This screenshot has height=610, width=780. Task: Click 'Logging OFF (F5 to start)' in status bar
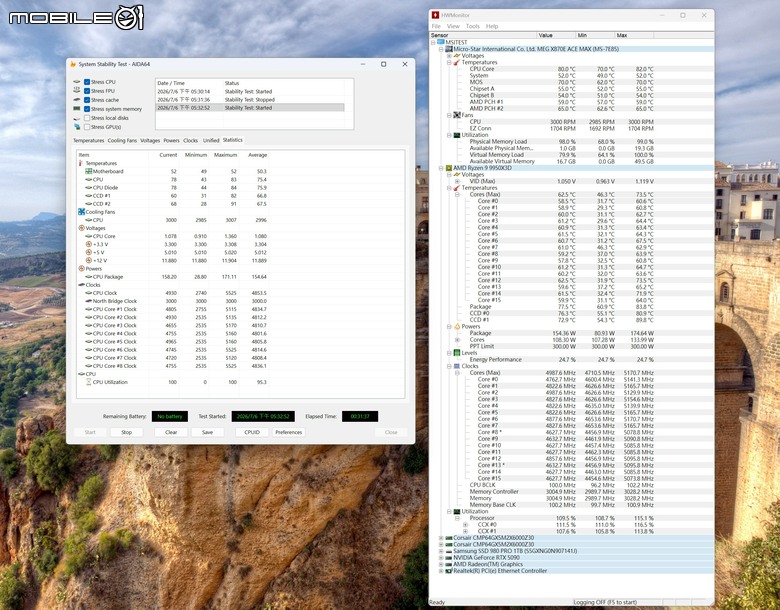point(605,603)
